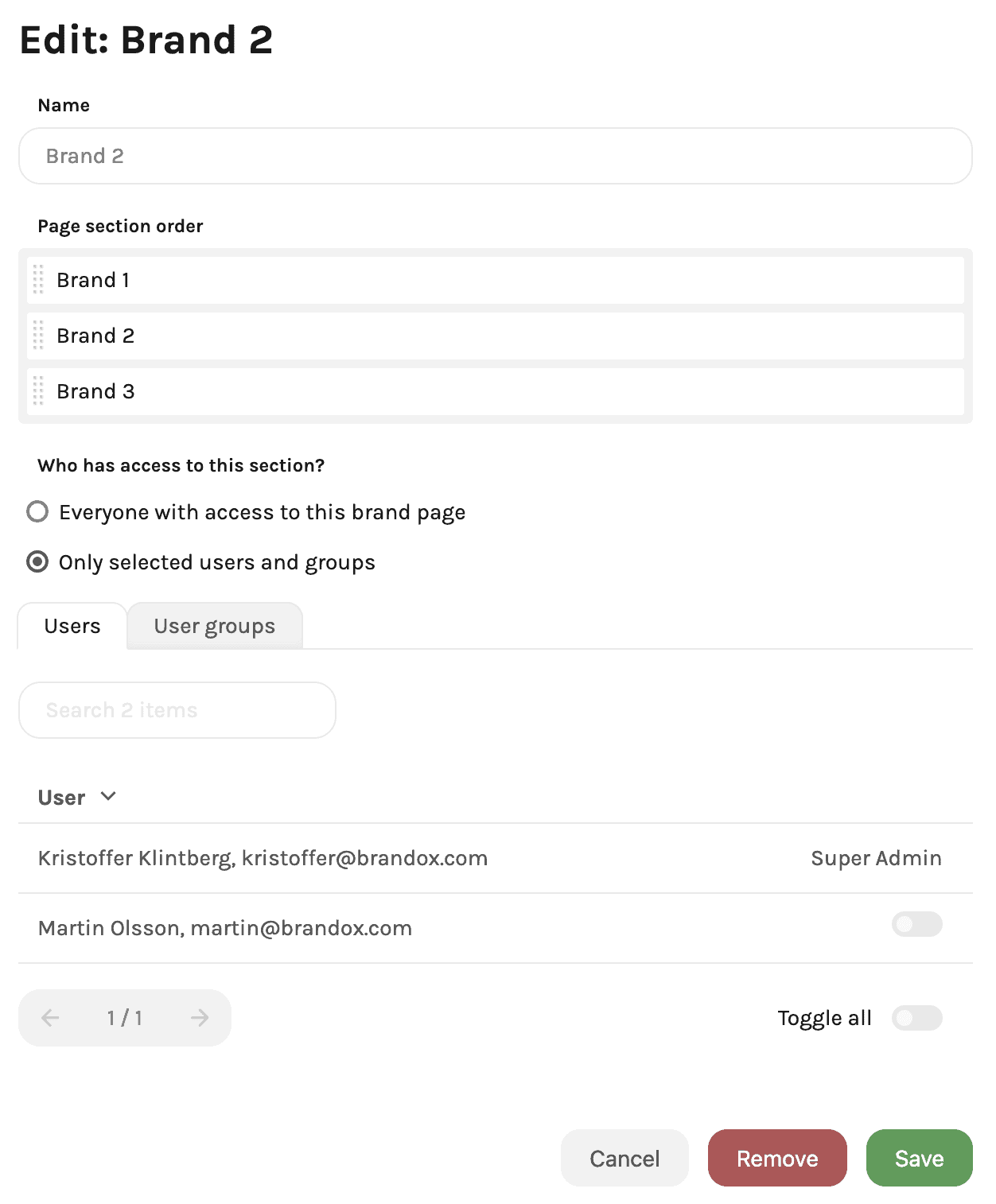
Task: Turn on the Toggle all switch
Action: (916, 1018)
